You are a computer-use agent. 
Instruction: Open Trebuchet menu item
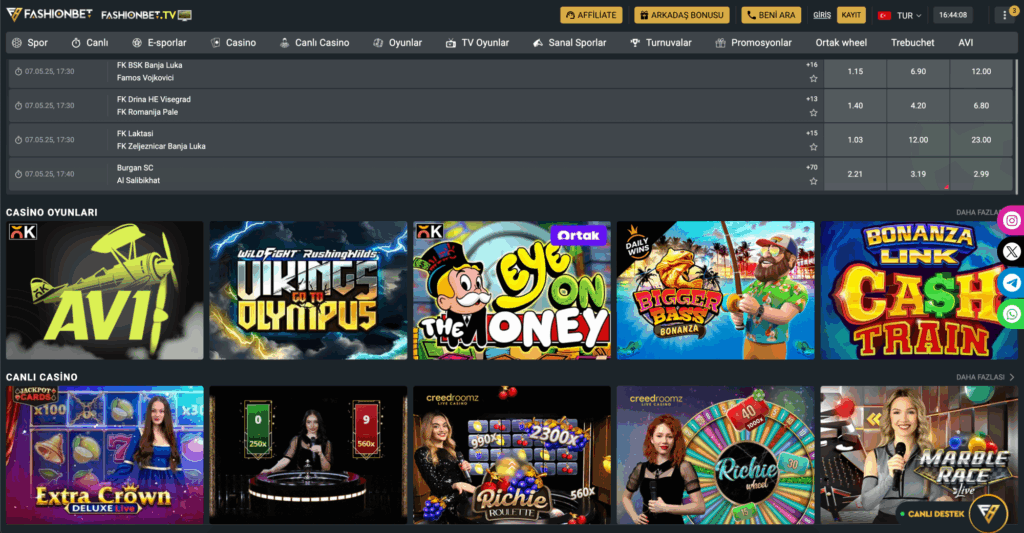[912, 42]
